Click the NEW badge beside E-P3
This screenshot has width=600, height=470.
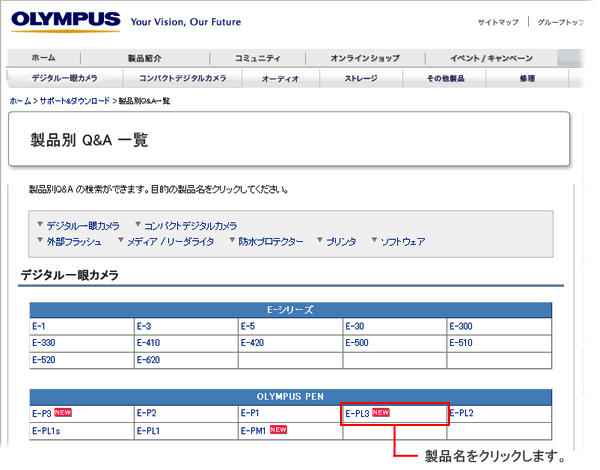click(x=63, y=412)
